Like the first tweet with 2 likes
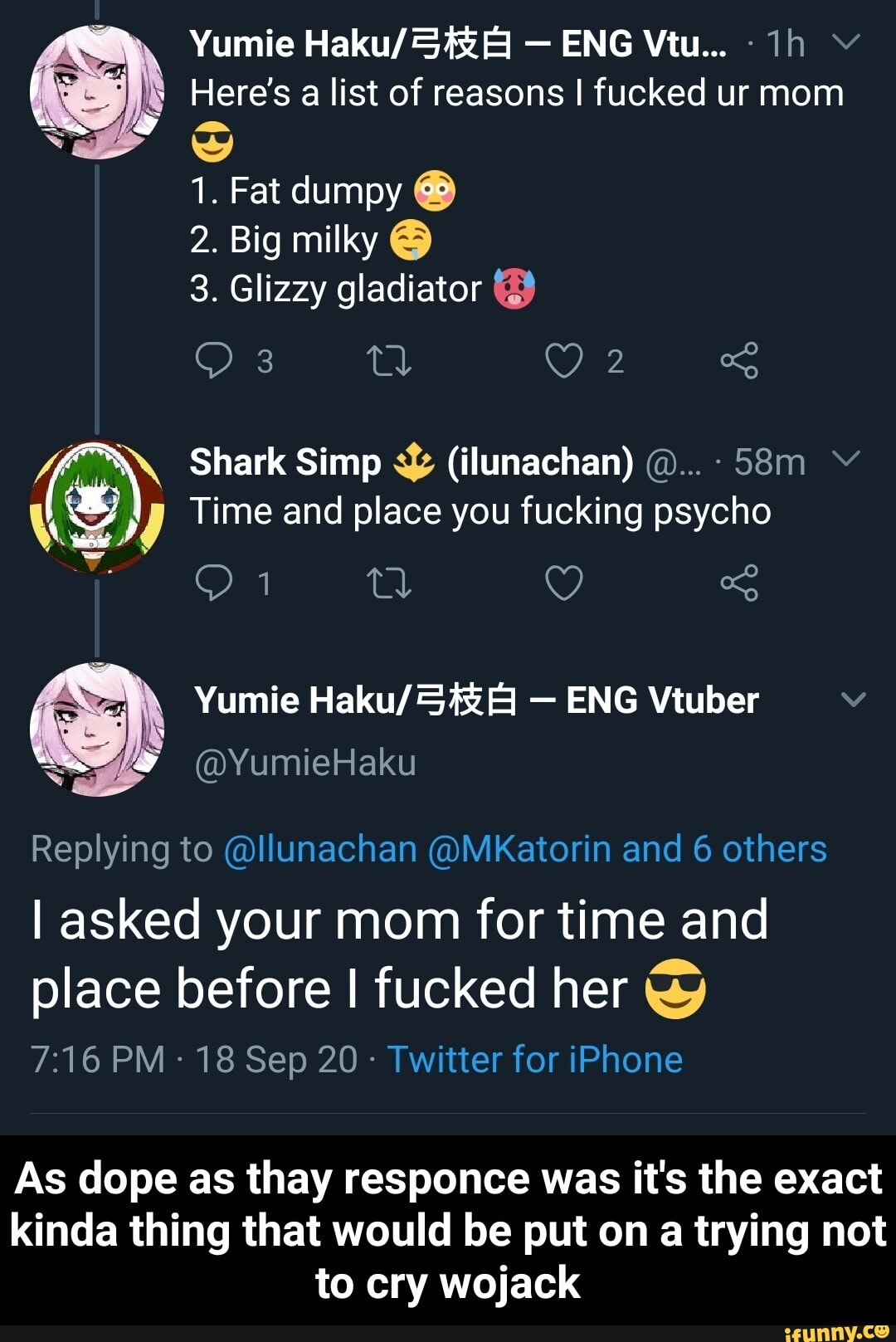896x1342 pixels. 564,361
